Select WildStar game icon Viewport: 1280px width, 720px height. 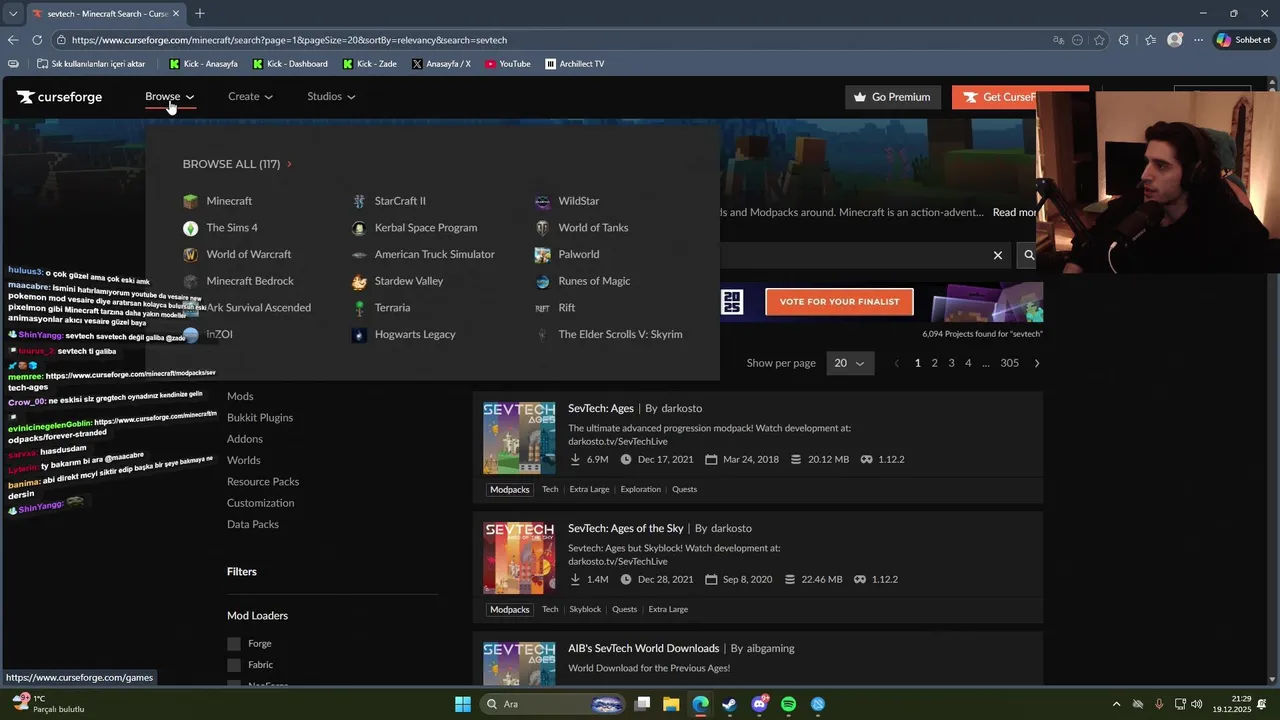coord(542,201)
